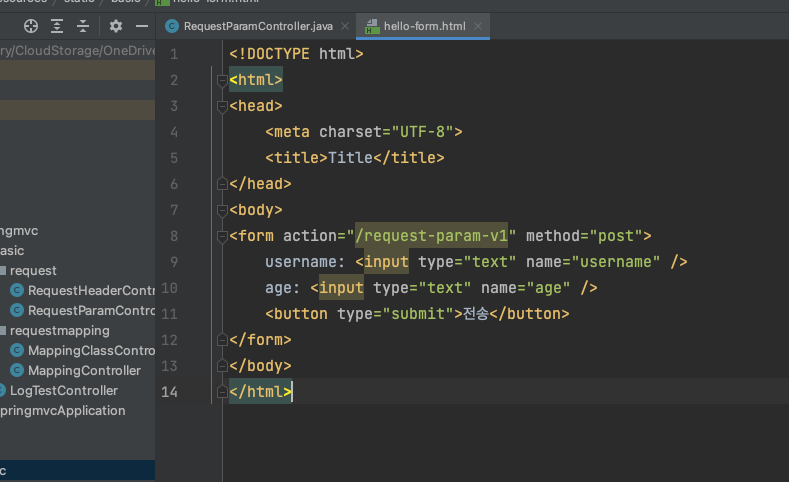Collapse the form tag fold on line 8

222,236
